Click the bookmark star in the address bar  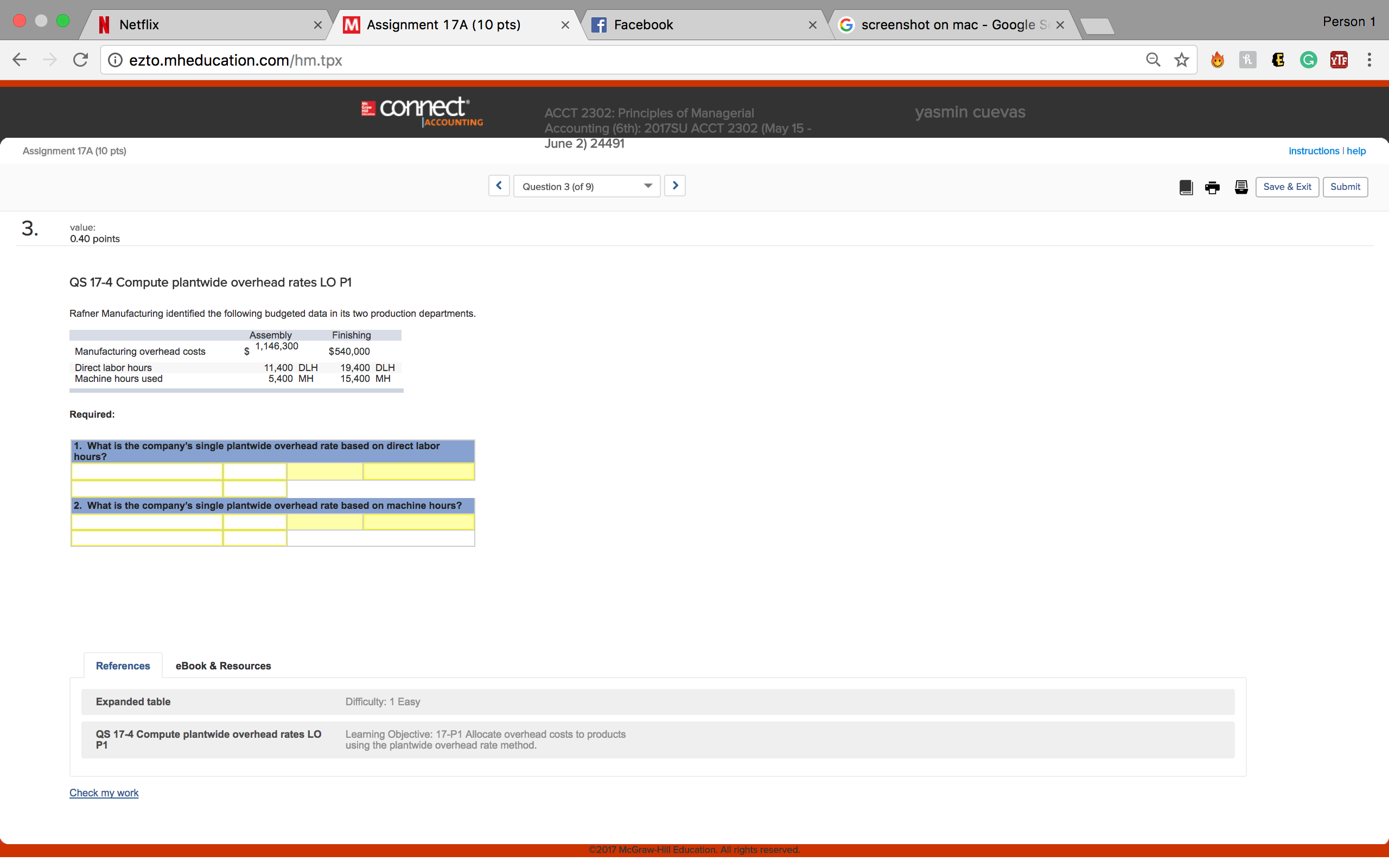click(1181, 59)
